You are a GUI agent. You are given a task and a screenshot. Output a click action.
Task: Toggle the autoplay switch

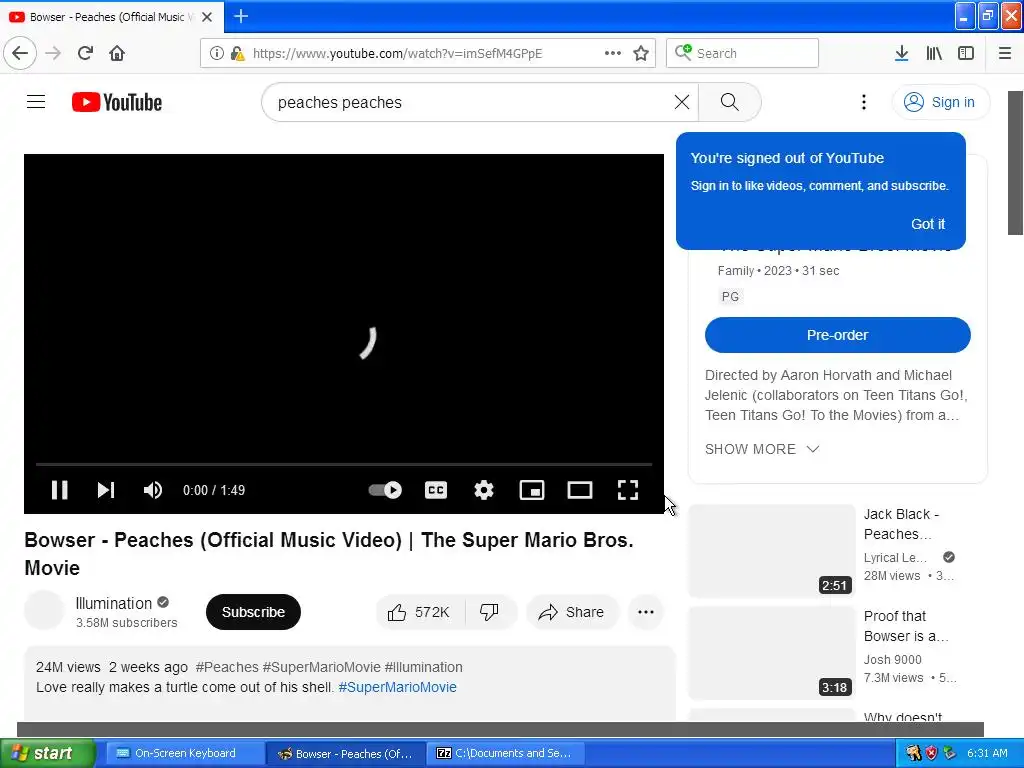(385, 490)
